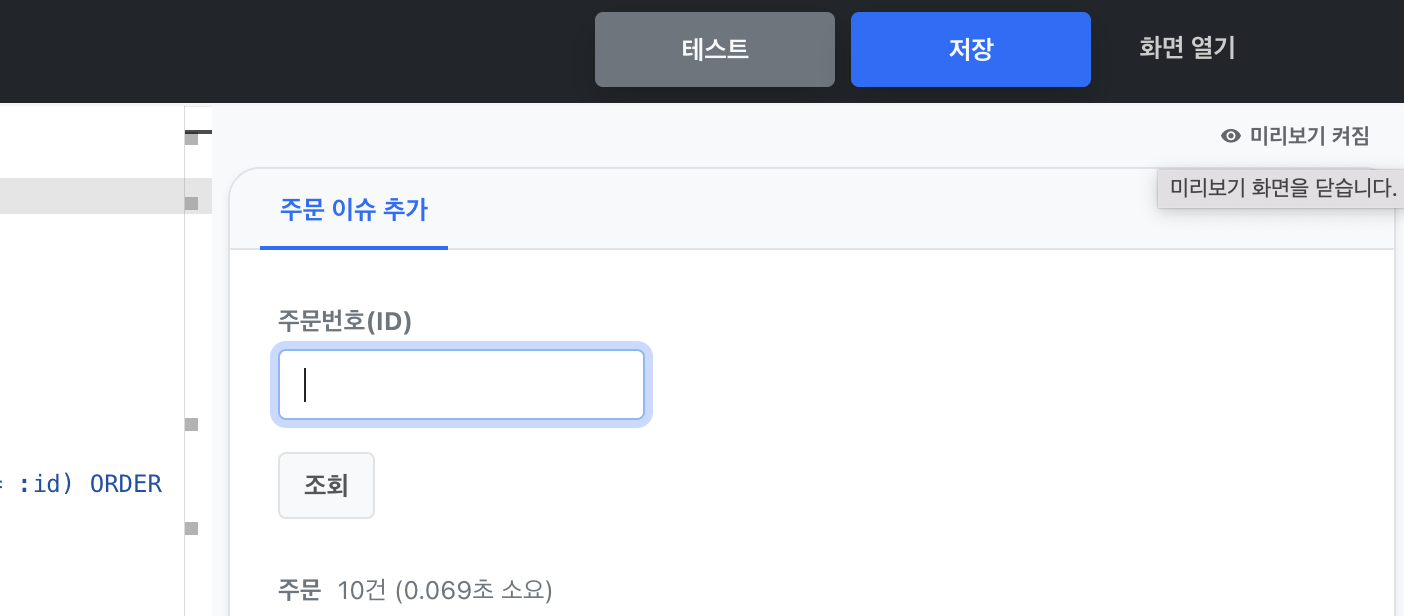Select the highlighted gray line in the editor
Viewport: 1404px width, 616px height.
pos(92,196)
